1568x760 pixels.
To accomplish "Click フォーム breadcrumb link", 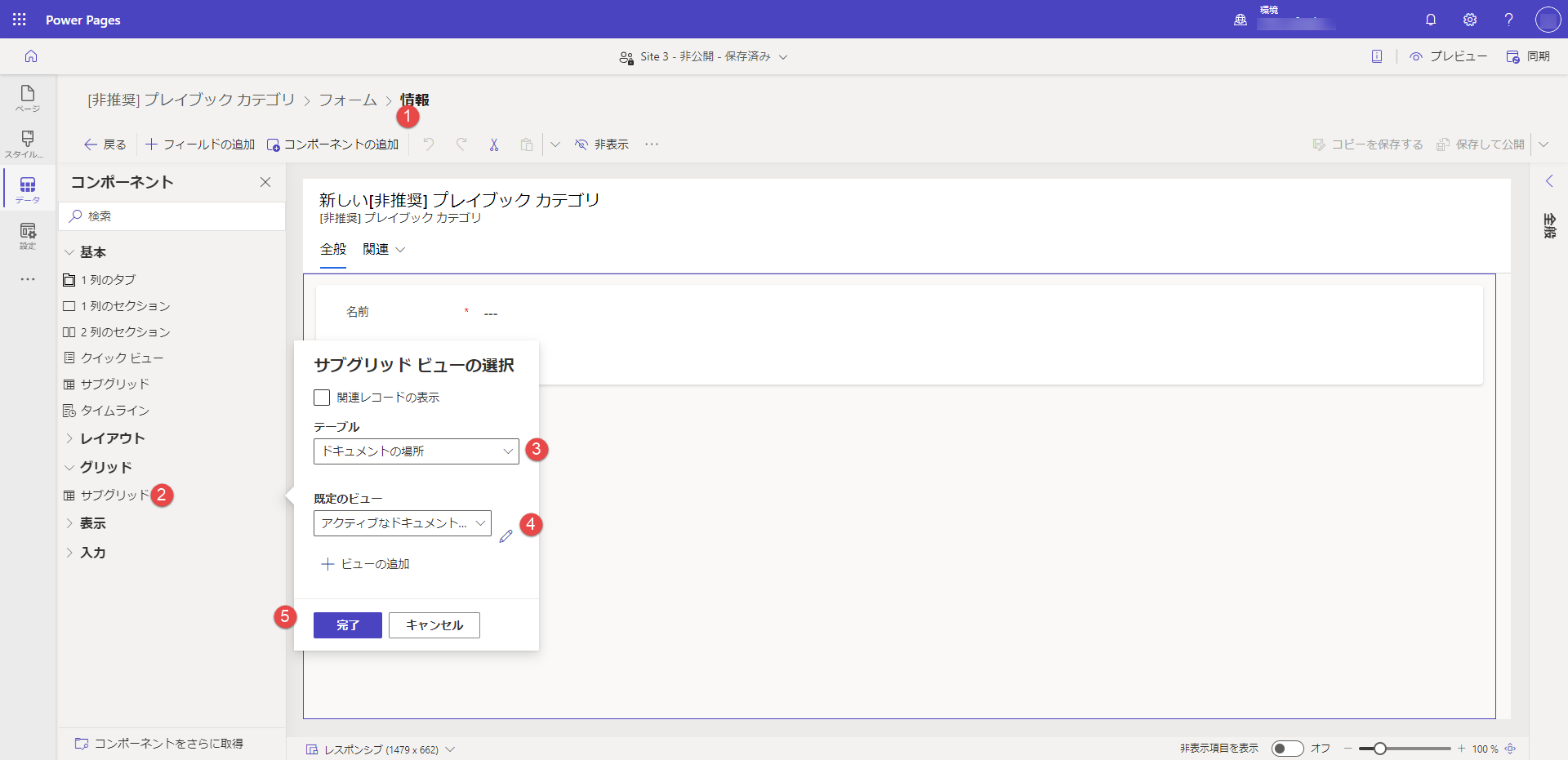I will pyautogui.click(x=348, y=100).
